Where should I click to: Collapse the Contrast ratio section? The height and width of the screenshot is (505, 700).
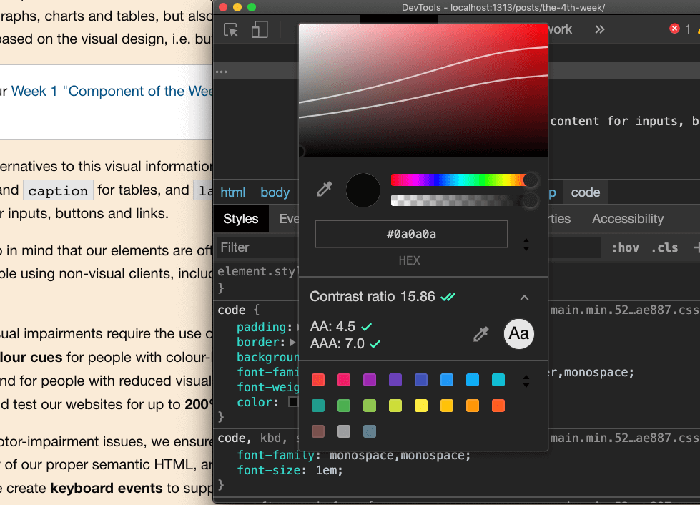pyautogui.click(x=524, y=297)
